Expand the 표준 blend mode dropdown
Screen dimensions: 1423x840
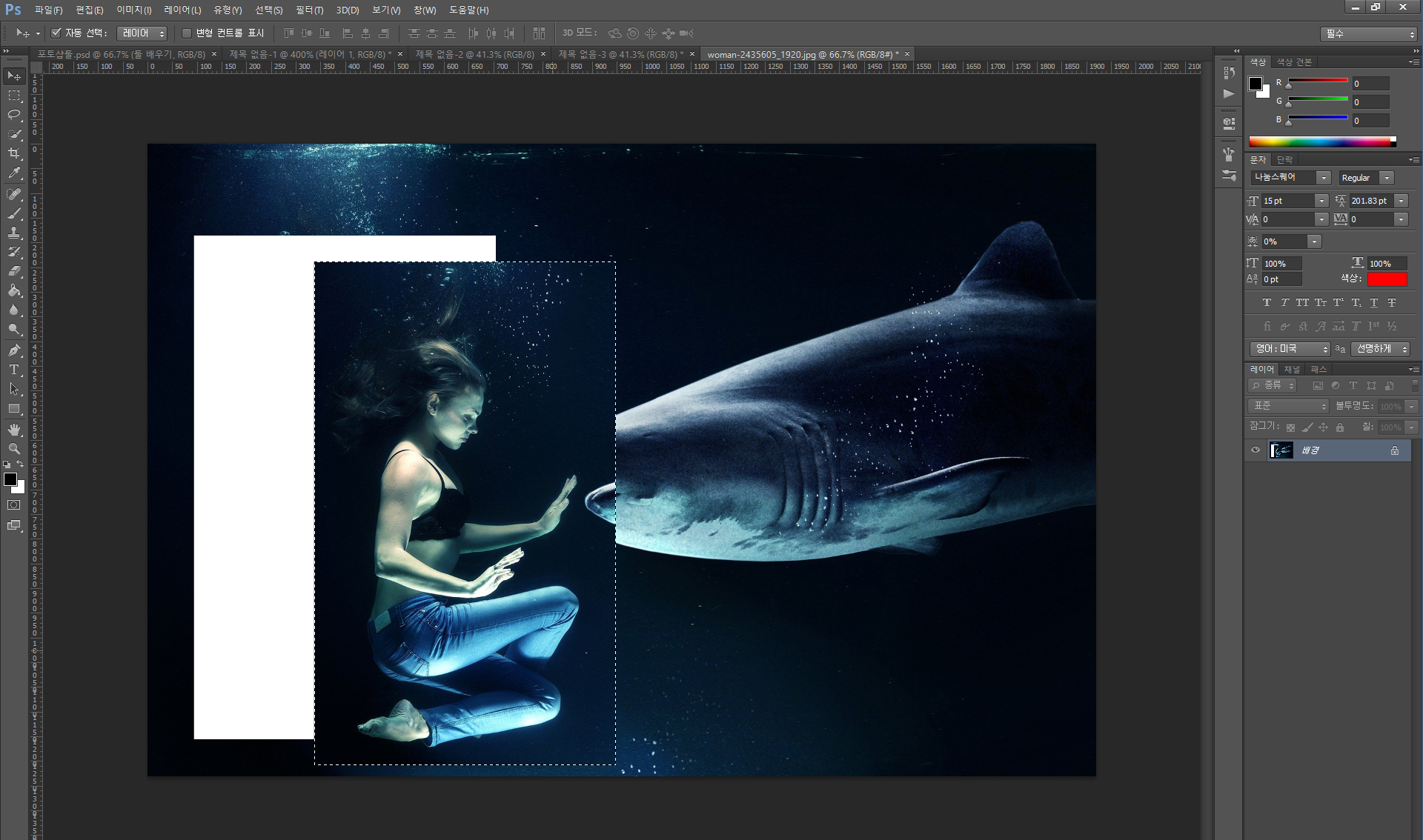click(x=1290, y=406)
